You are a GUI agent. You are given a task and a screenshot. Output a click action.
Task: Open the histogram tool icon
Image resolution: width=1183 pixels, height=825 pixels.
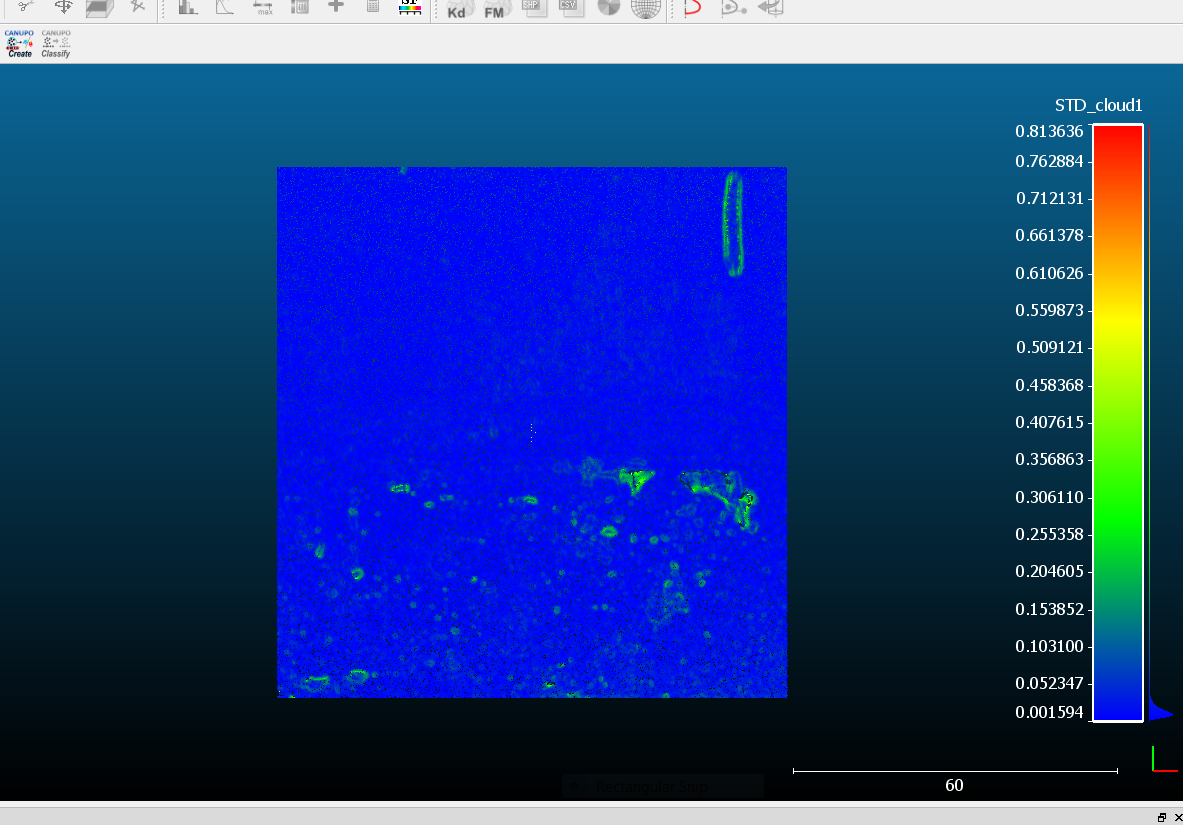(188, 7)
